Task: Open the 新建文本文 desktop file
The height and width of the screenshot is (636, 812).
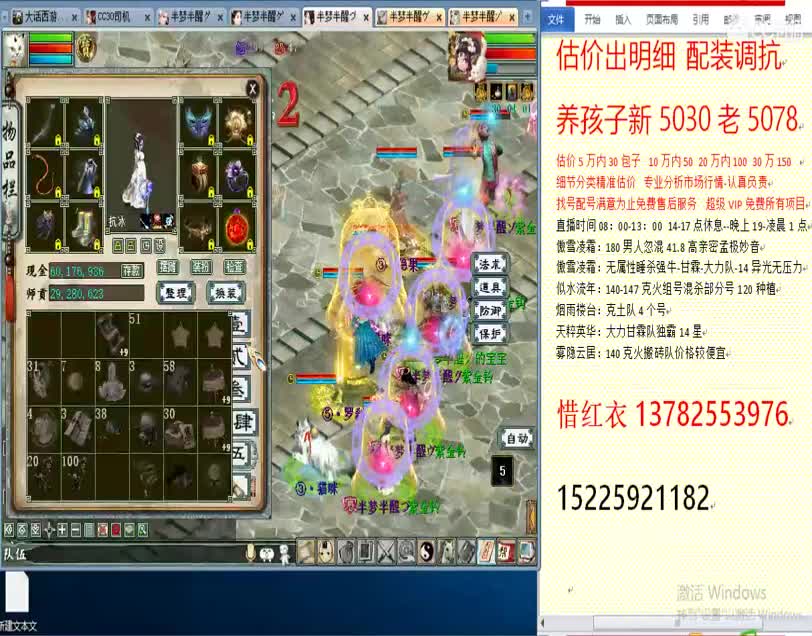Action: click(x=18, y=602)
